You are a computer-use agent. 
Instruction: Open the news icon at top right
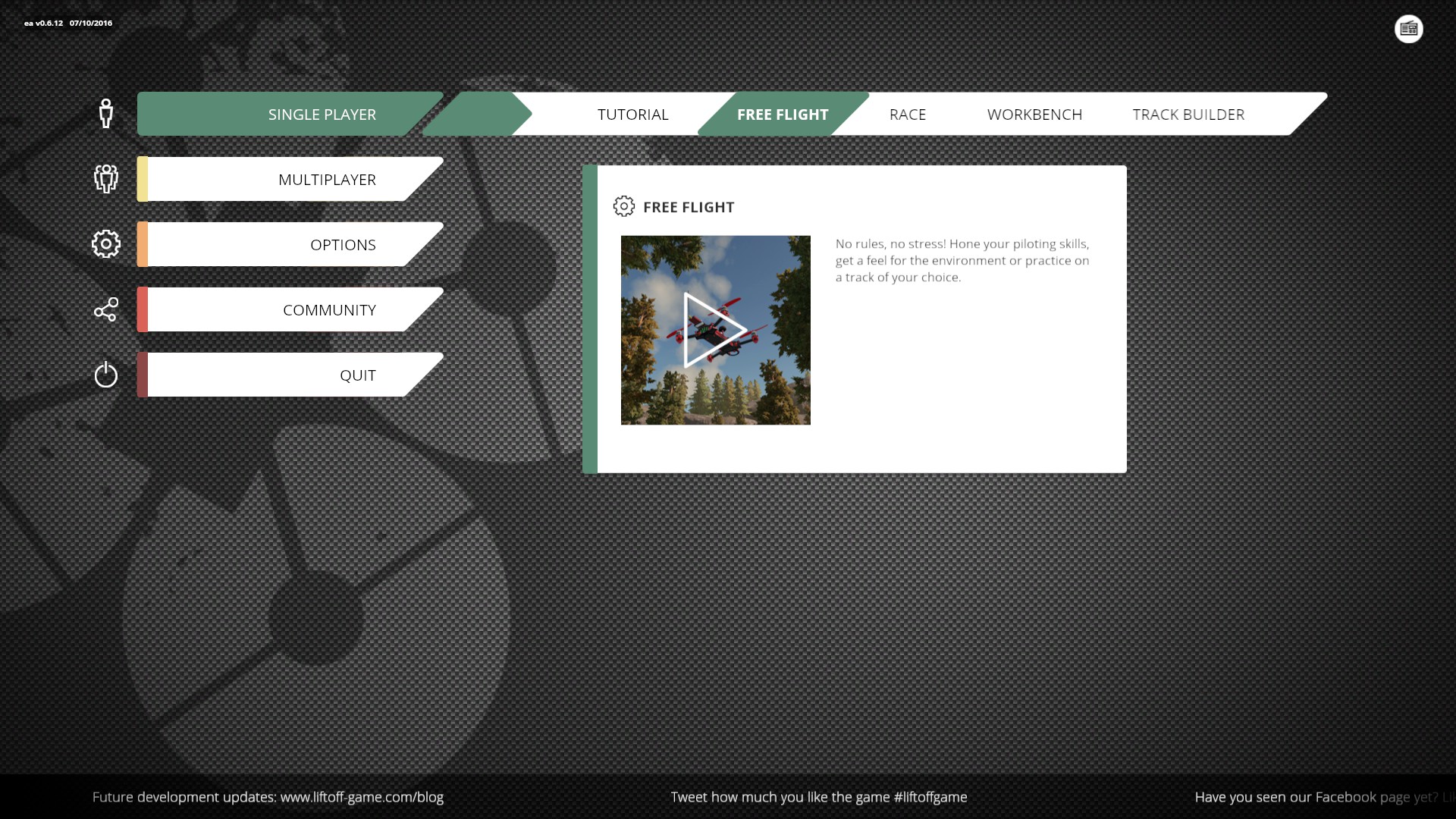click(x=1408, y=29)
